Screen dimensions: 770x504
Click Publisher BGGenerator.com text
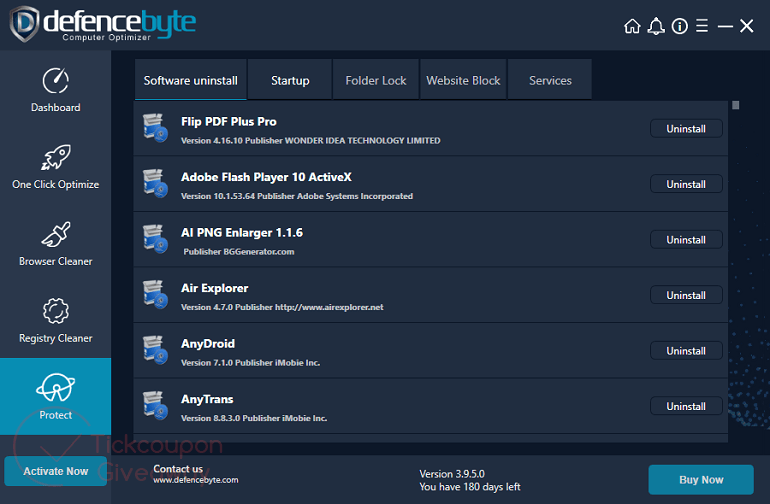pyautogui.click(x=239, y=252)
